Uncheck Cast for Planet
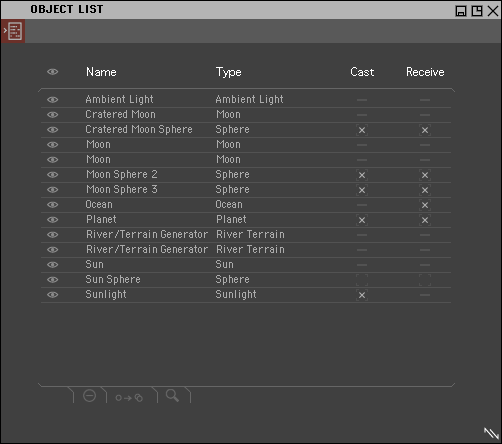This screenshot has height=444, width=502. click(362, 220)
